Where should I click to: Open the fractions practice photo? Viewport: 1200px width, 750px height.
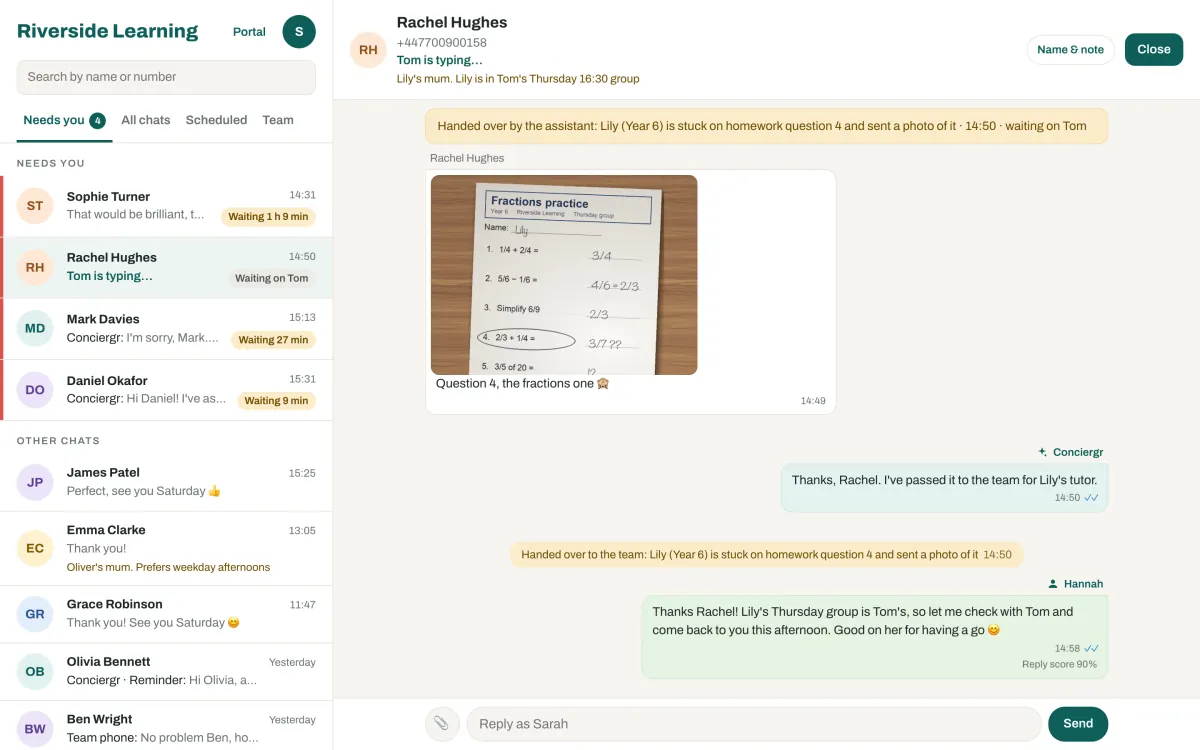pos(564,275)
